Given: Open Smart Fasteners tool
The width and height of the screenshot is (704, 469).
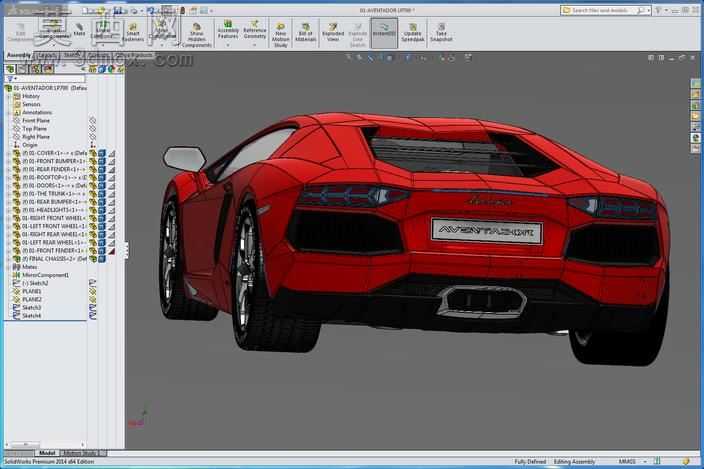Looking at the screenshot, I should (133, 32).
